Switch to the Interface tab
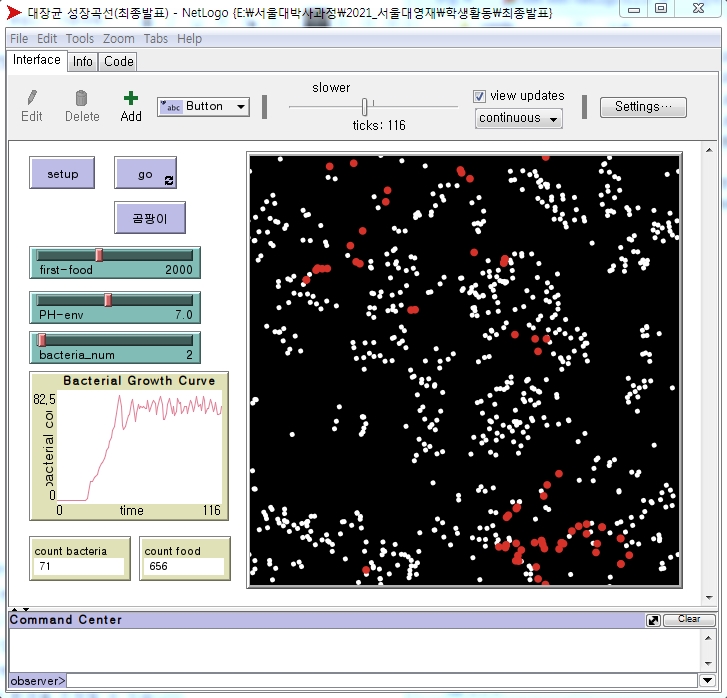The image size is (727, 698). (37, 60)
